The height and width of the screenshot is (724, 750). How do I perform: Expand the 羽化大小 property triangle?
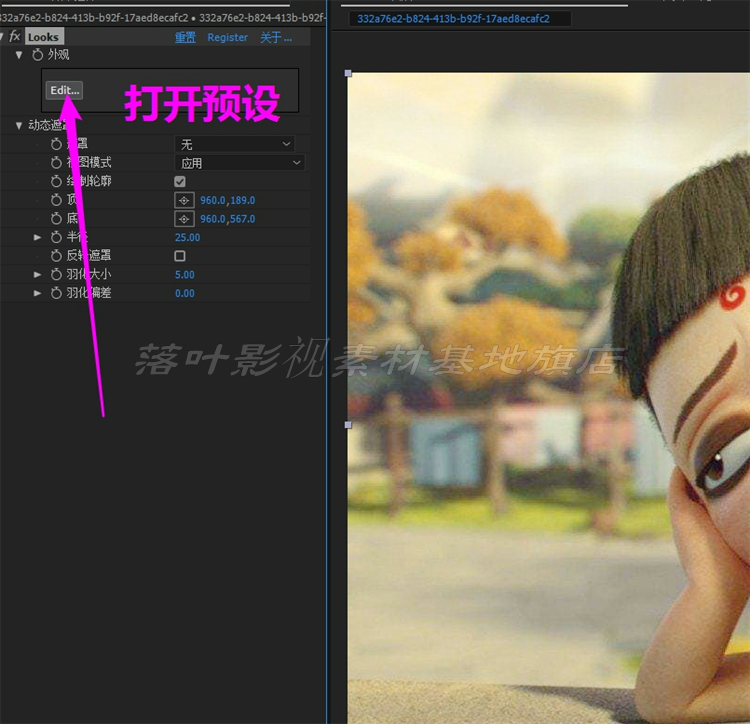pyautogui.click(x=37, y=274)
